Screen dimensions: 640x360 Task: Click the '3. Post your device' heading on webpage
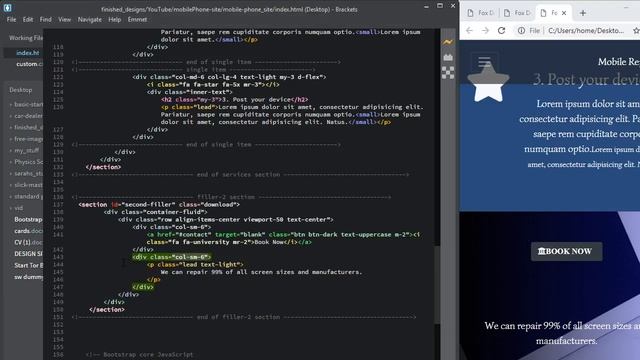(586, 79)
